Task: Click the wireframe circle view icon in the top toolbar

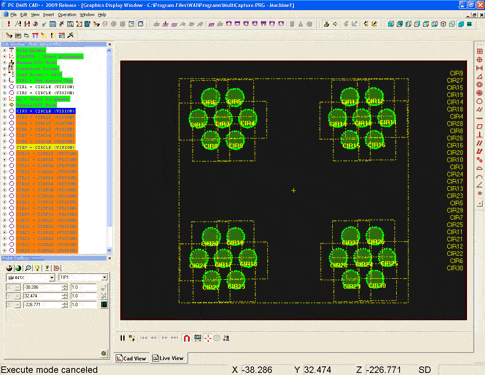Action: click(x=443, y=24)
